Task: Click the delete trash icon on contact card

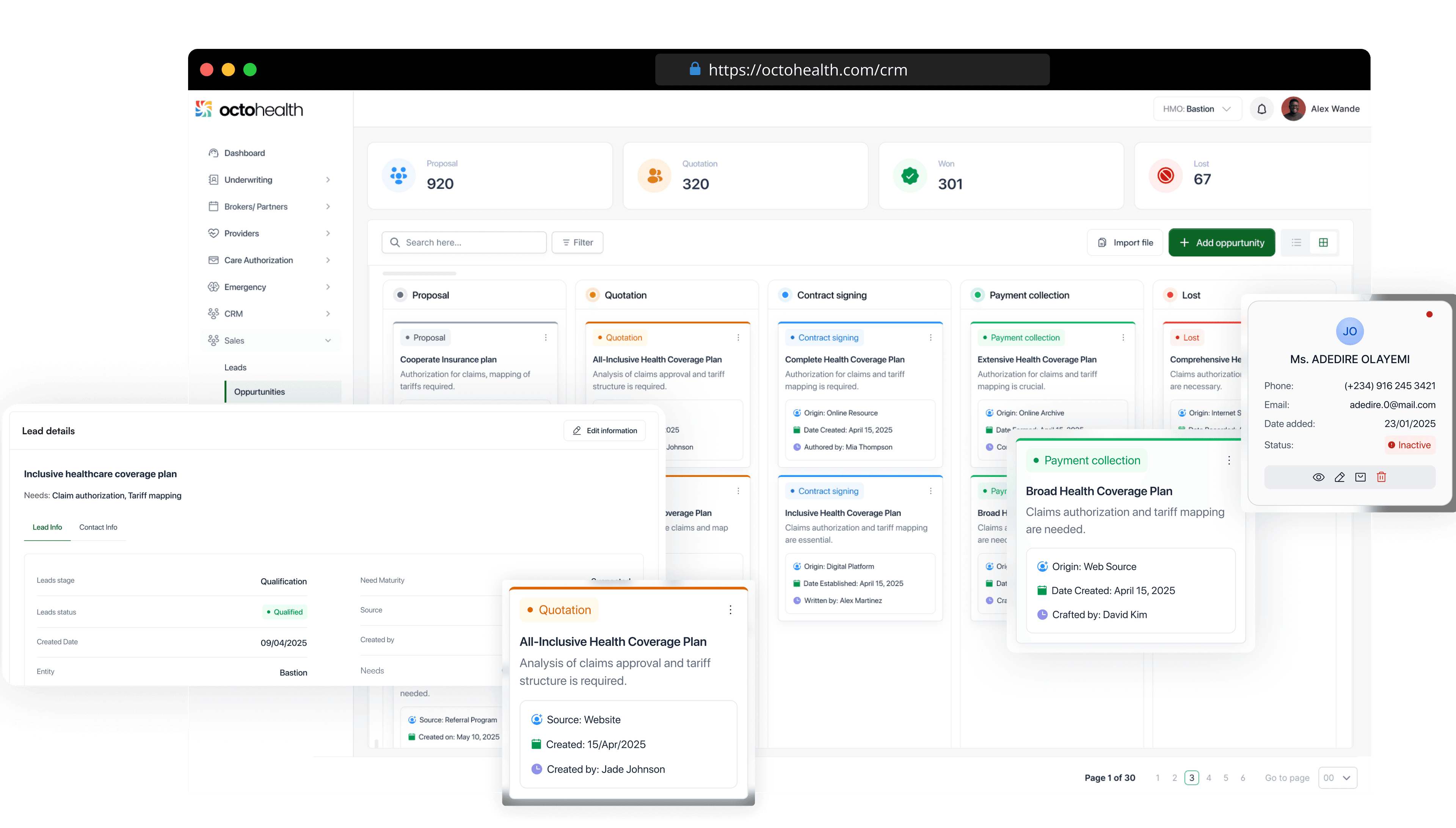Action: click(x=1381, y=477)
